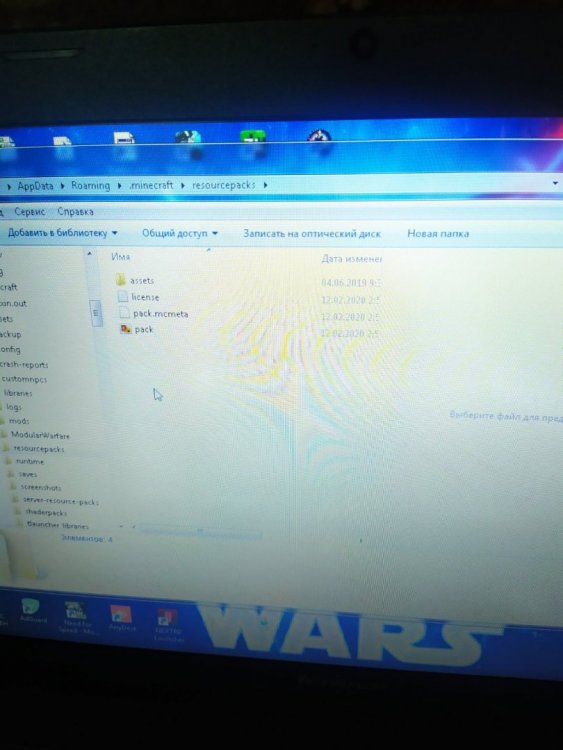The height and width of the screenshot is (750, 563).
Task: Click the date in the pack.mcmeta row
Action: point(351,317)
